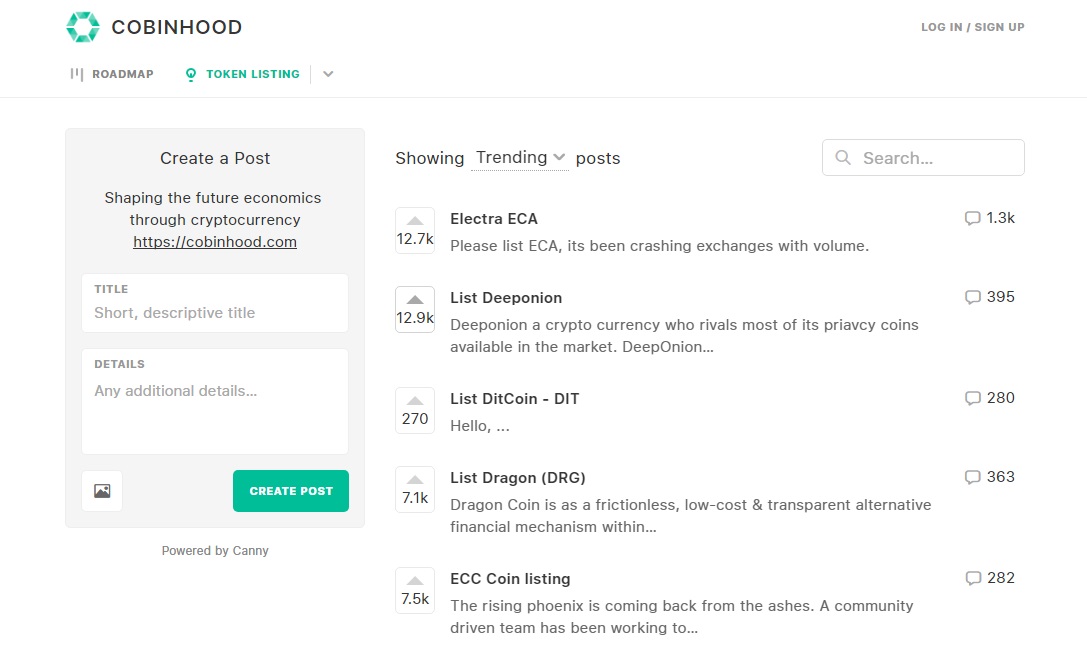This screenshot has width=1087, height=646.
Task: Click the Cobinhood logo icon
Action: (x=83, y=27)
